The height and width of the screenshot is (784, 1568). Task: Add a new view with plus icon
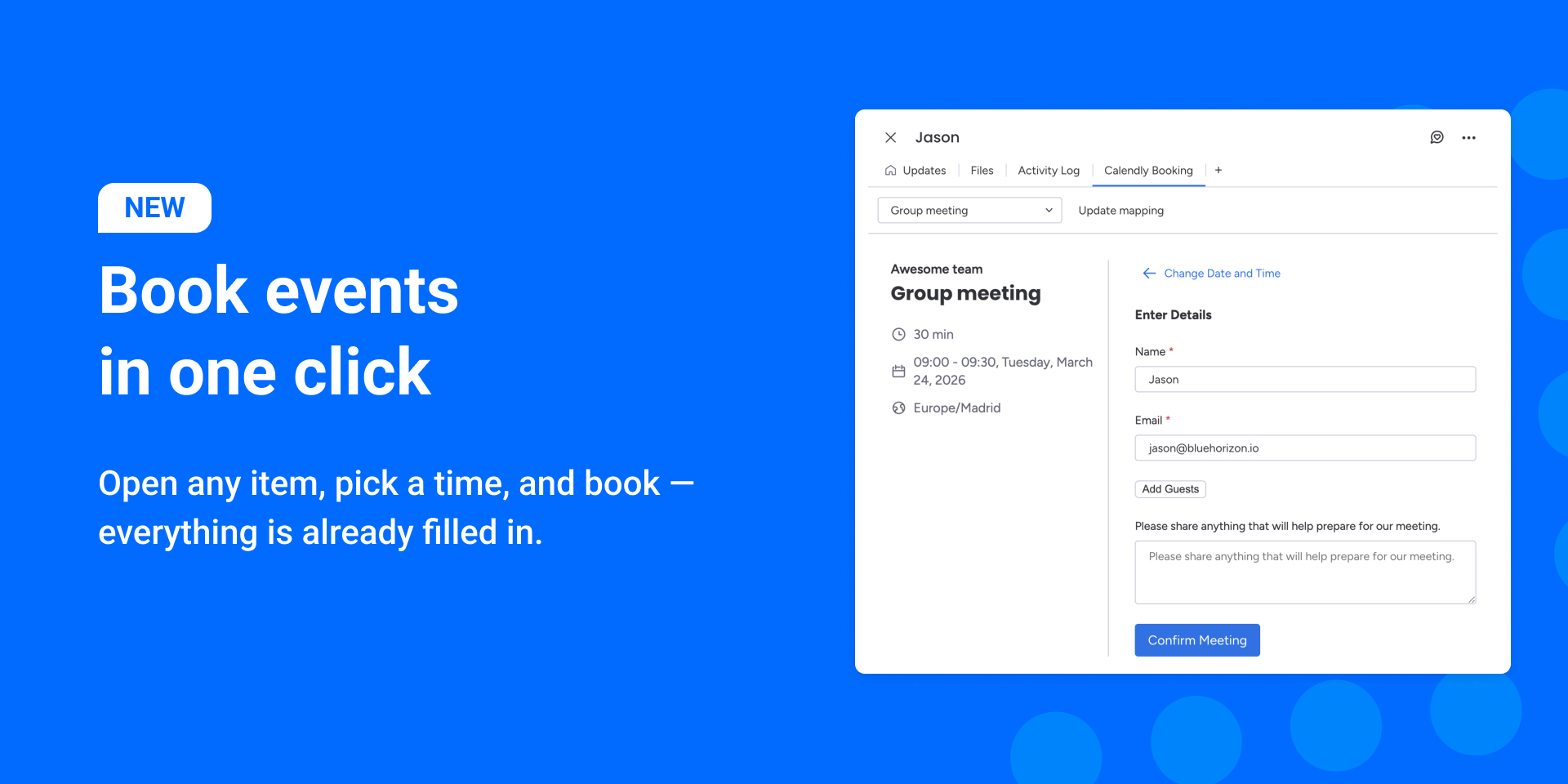(x=1218, y=170)
